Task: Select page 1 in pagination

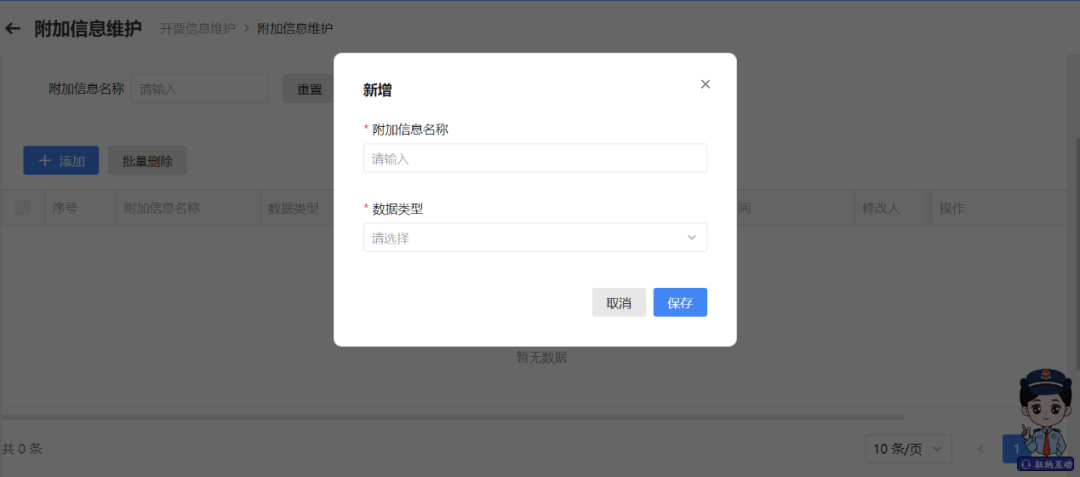Action: [1015, 449]
